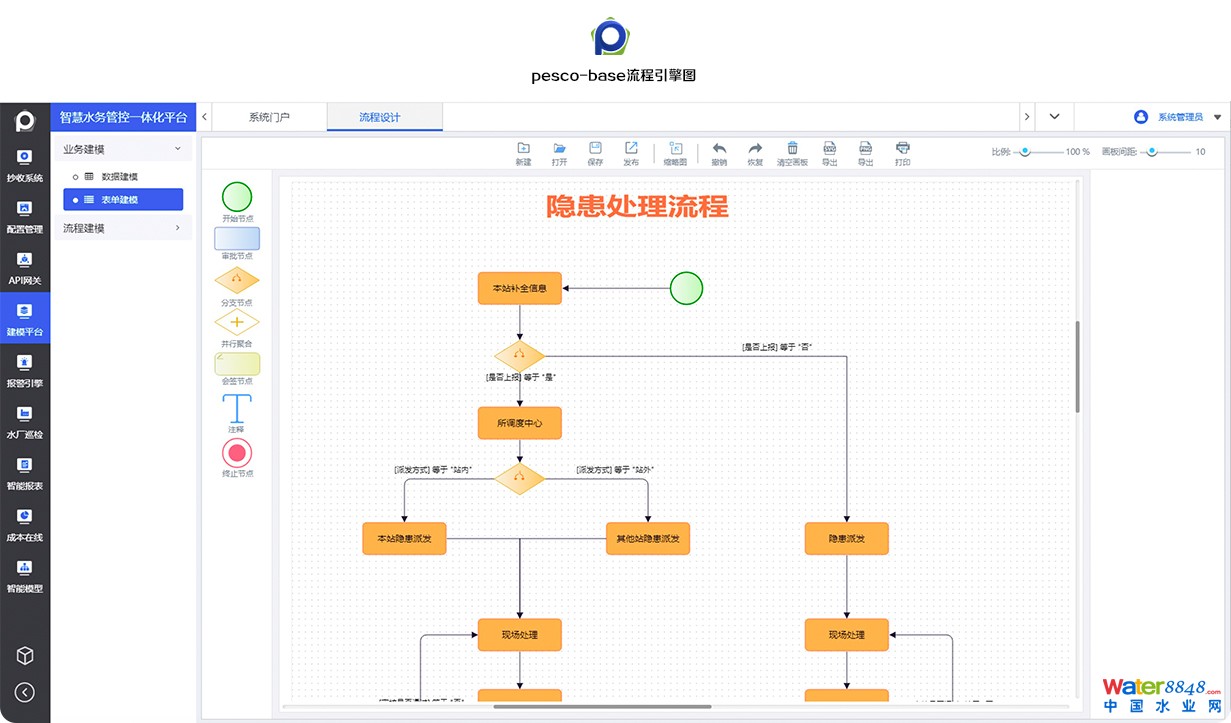Open 水厂巡检 in the left navigation

[x=25, y=420]
